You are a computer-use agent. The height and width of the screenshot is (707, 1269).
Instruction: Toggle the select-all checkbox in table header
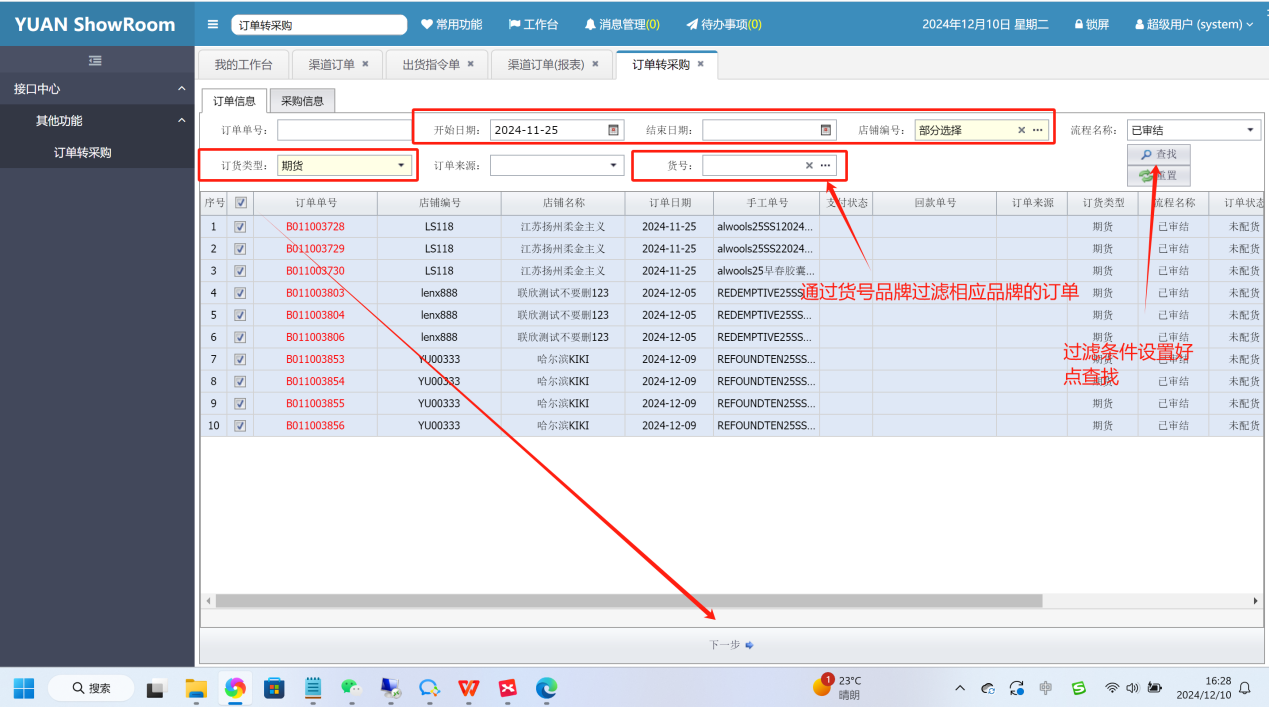coord(240,202)
